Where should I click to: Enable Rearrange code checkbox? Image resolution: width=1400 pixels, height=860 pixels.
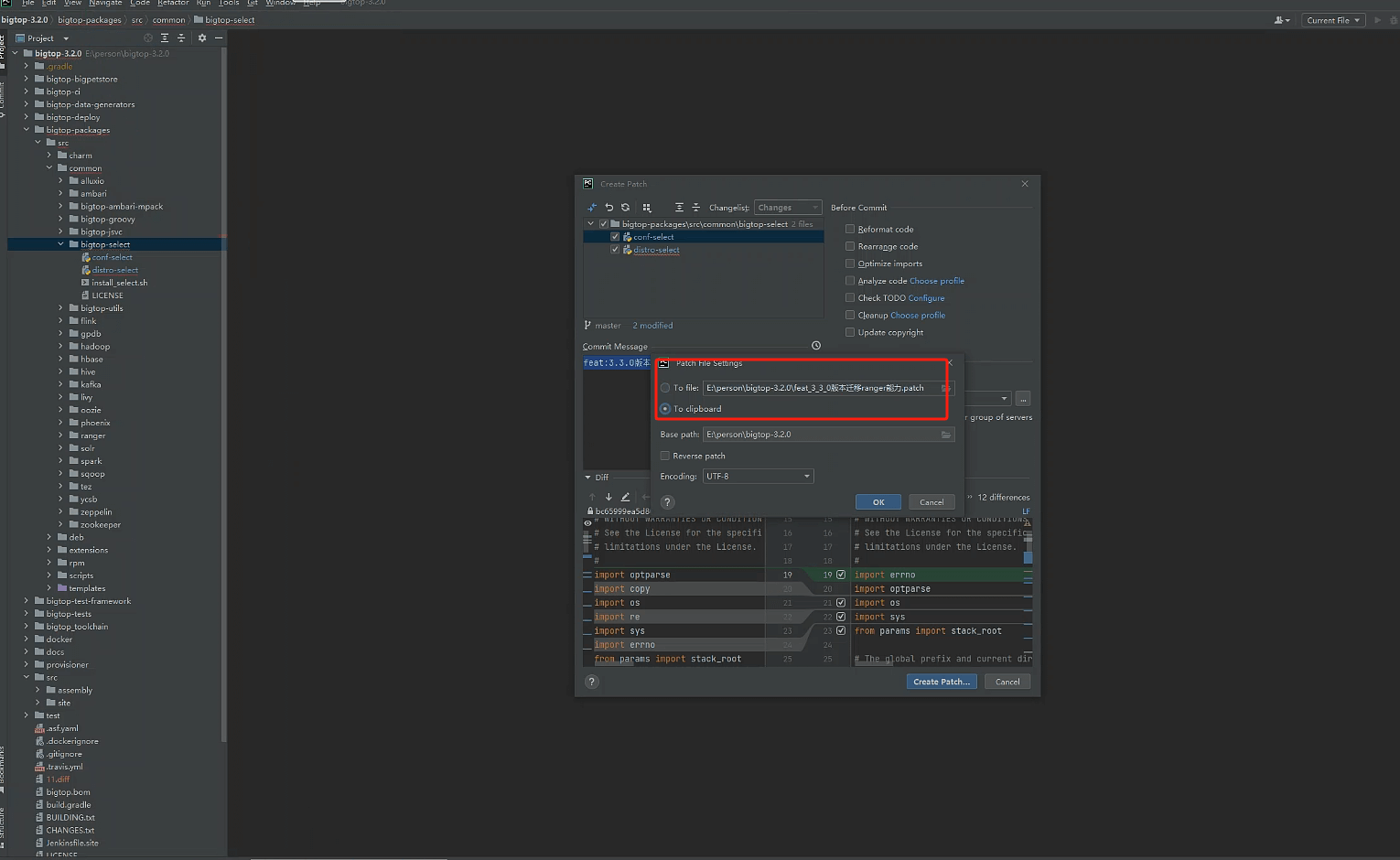(850, 246)
